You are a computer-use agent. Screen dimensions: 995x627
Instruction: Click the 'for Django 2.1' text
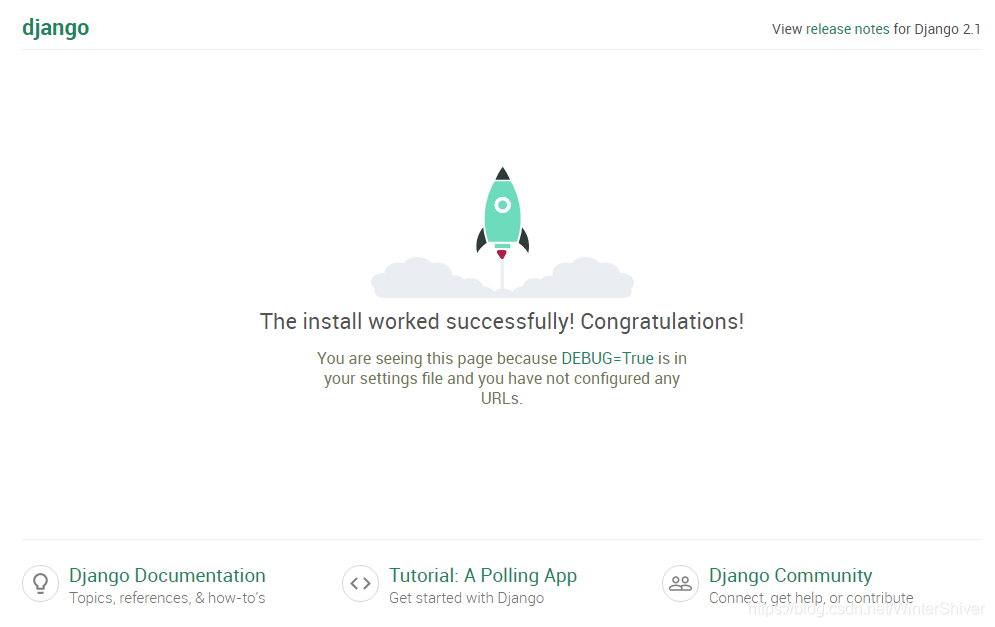tap(937, 29)
